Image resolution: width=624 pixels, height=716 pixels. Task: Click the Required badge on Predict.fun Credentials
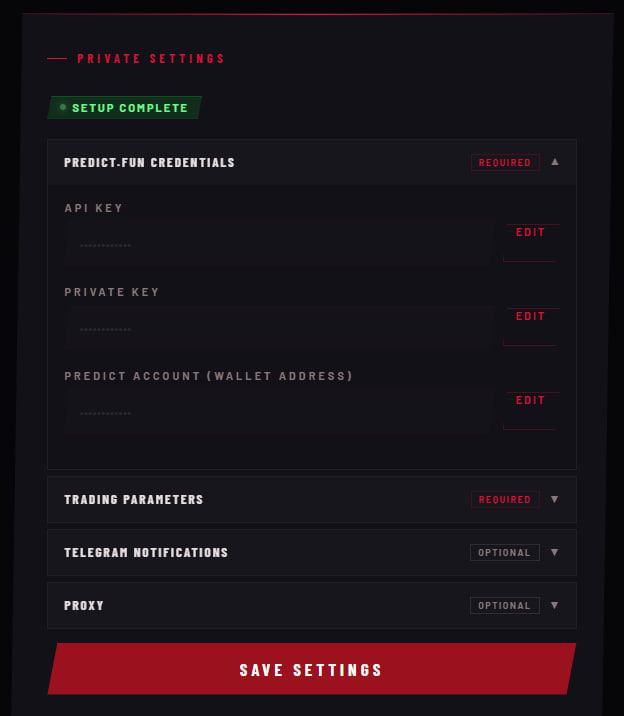[505, 162]
